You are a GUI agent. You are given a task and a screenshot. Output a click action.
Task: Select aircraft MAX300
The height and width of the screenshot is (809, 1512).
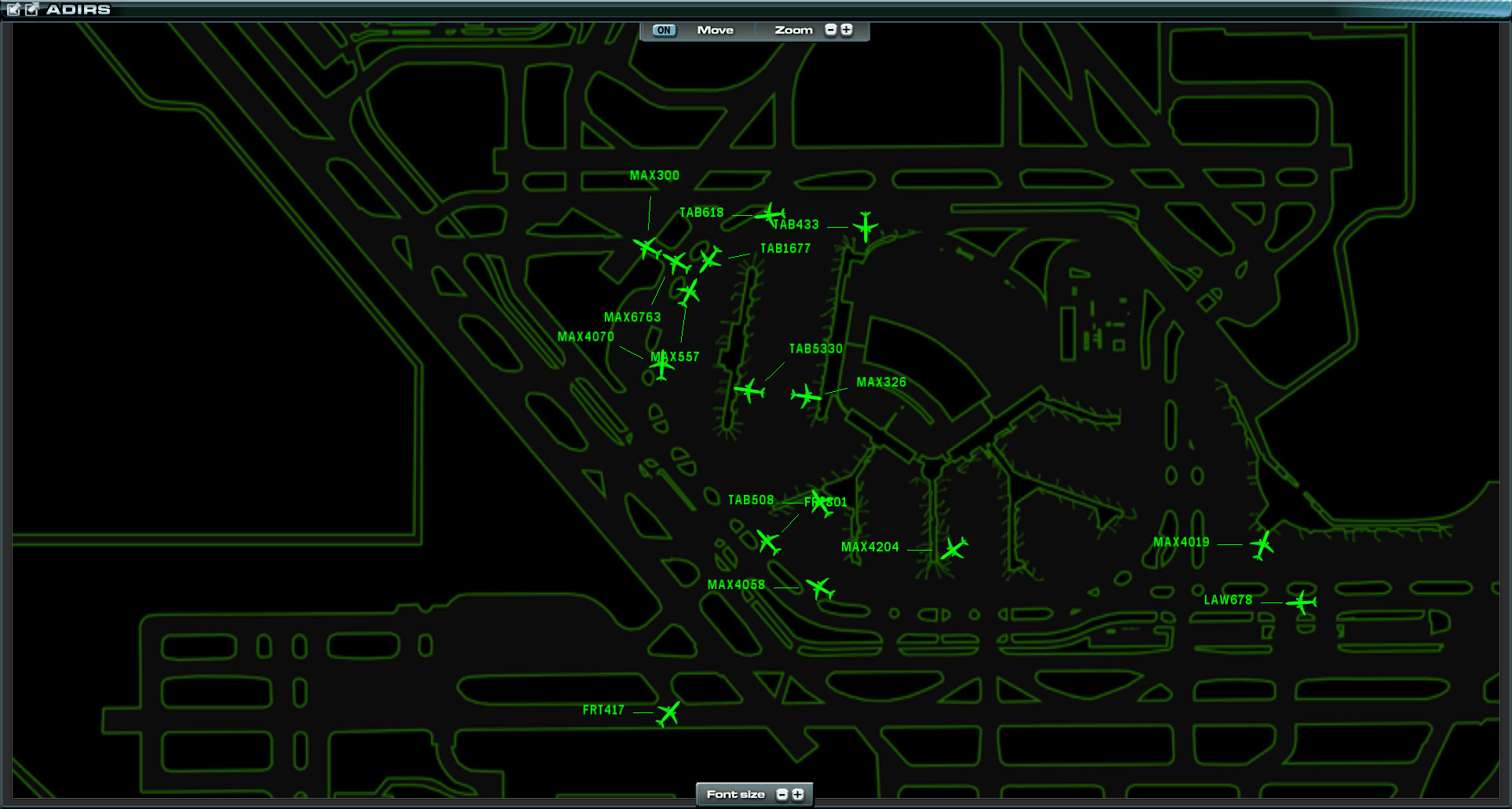[647, 247]
